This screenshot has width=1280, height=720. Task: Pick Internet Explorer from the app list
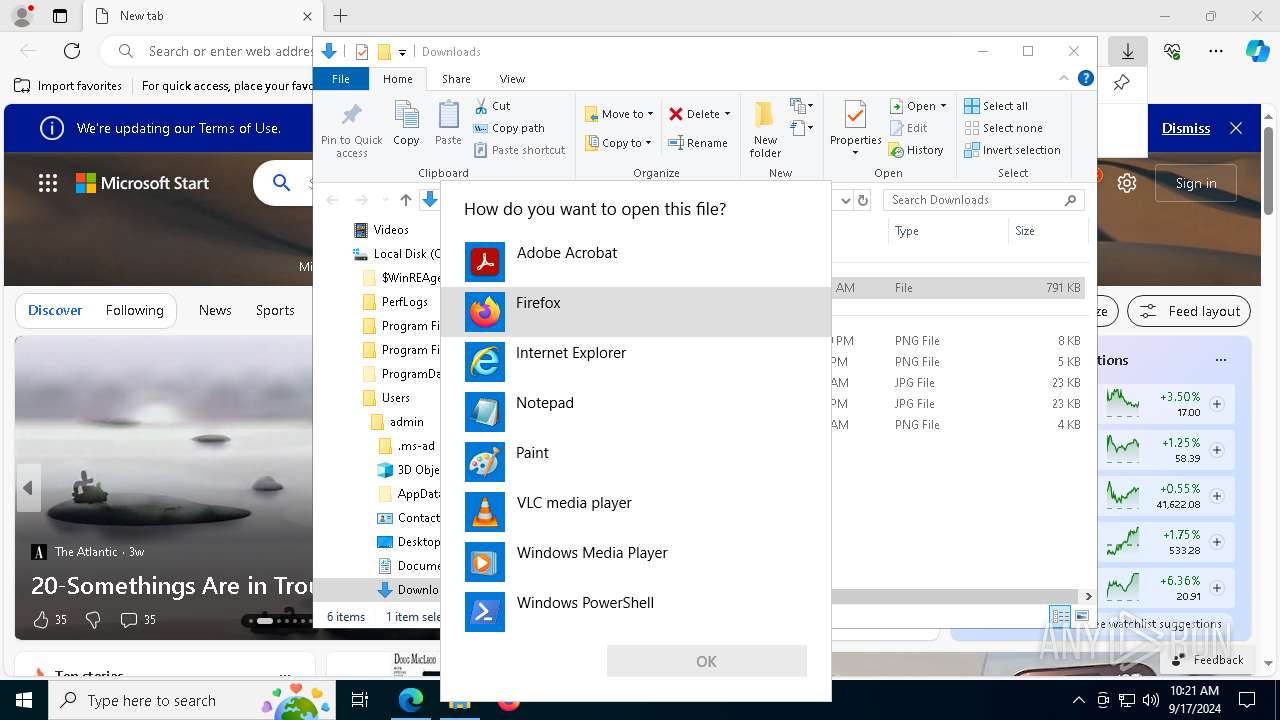point(636,362)
